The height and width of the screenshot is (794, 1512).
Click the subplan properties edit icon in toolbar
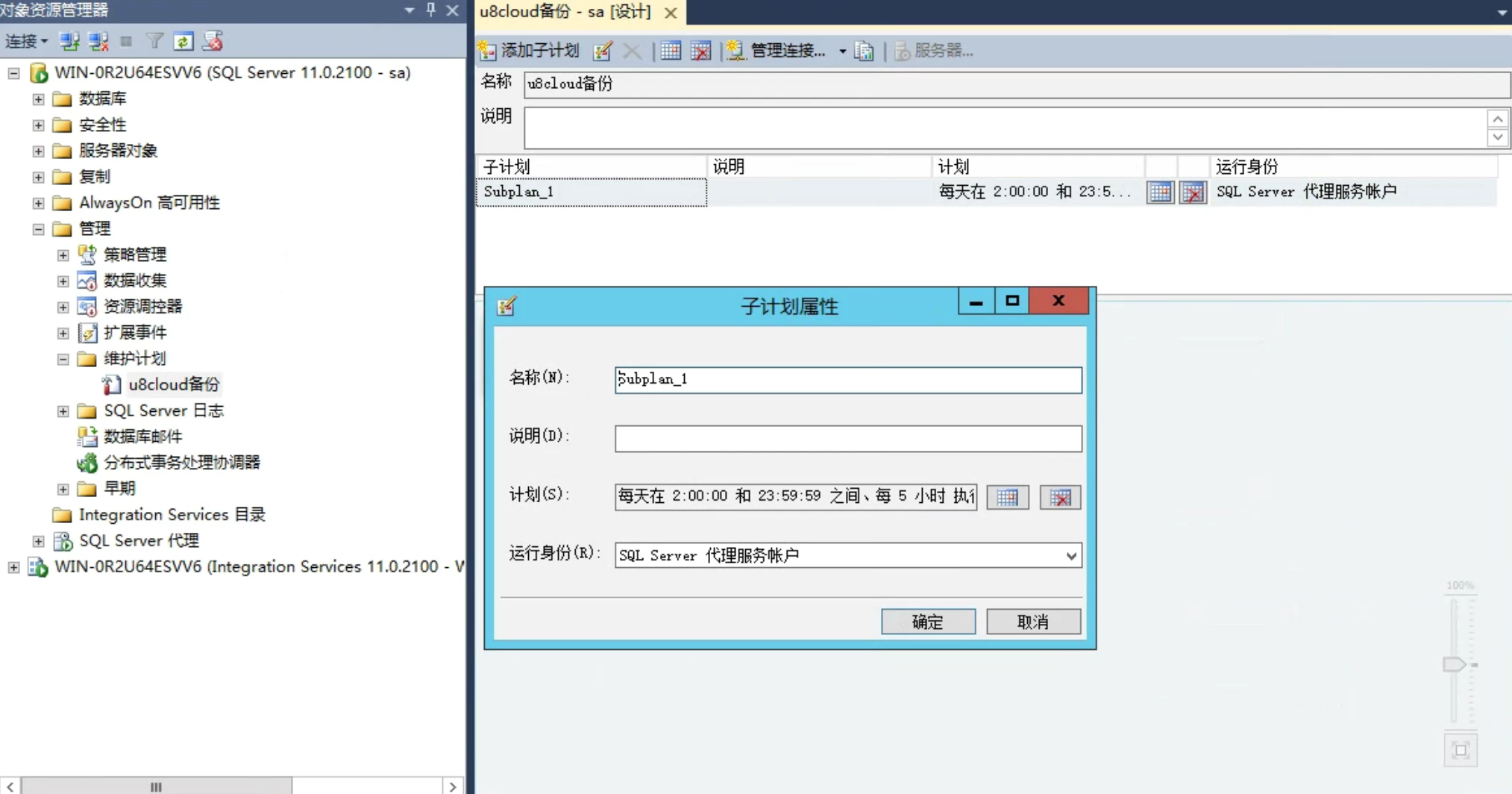point(603,51)
